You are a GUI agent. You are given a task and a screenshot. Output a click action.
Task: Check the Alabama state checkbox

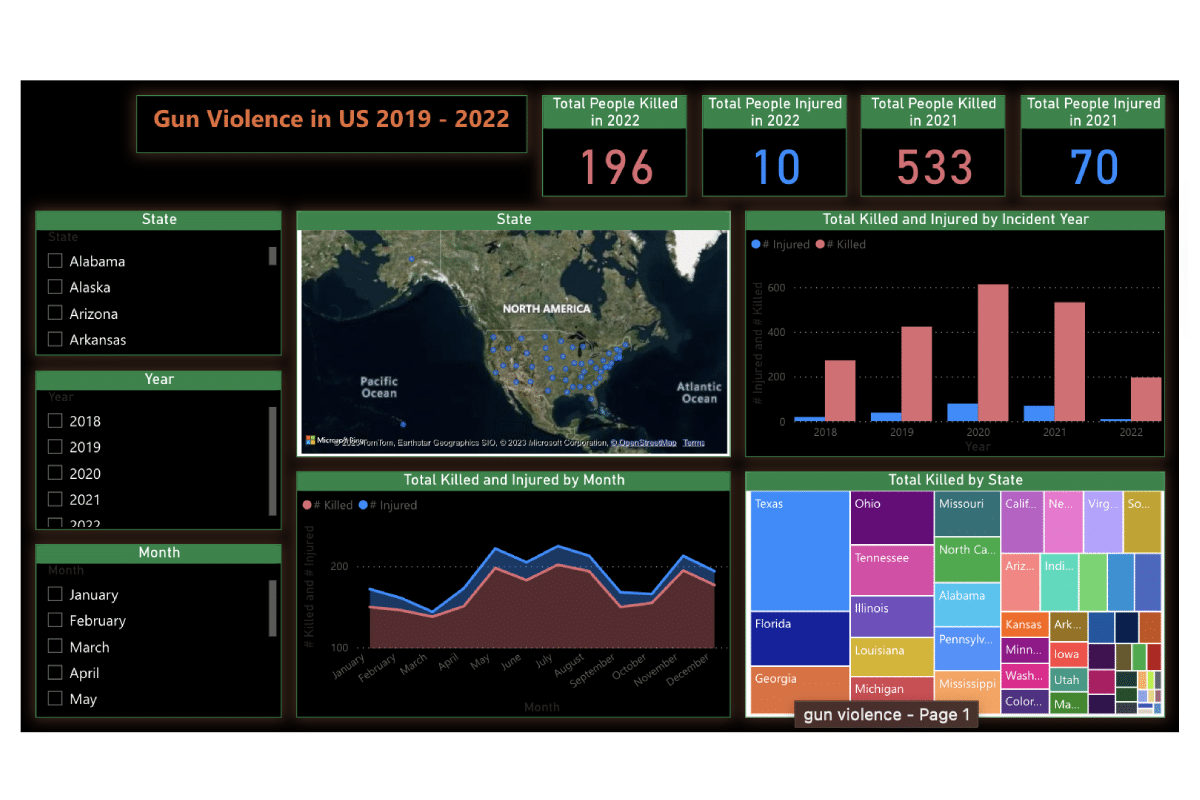coord(54,260)
